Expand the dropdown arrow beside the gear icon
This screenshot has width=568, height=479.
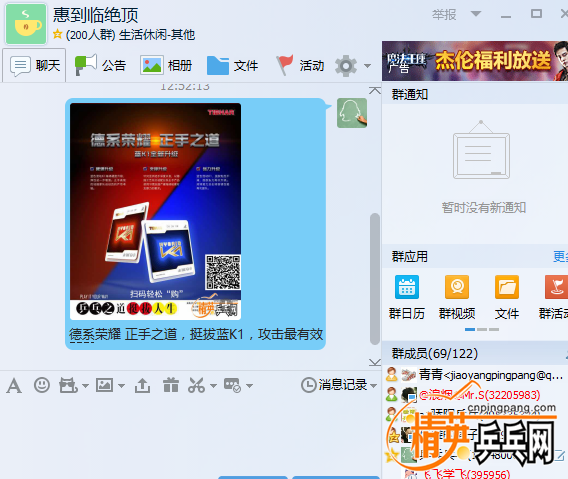[367, 66]
